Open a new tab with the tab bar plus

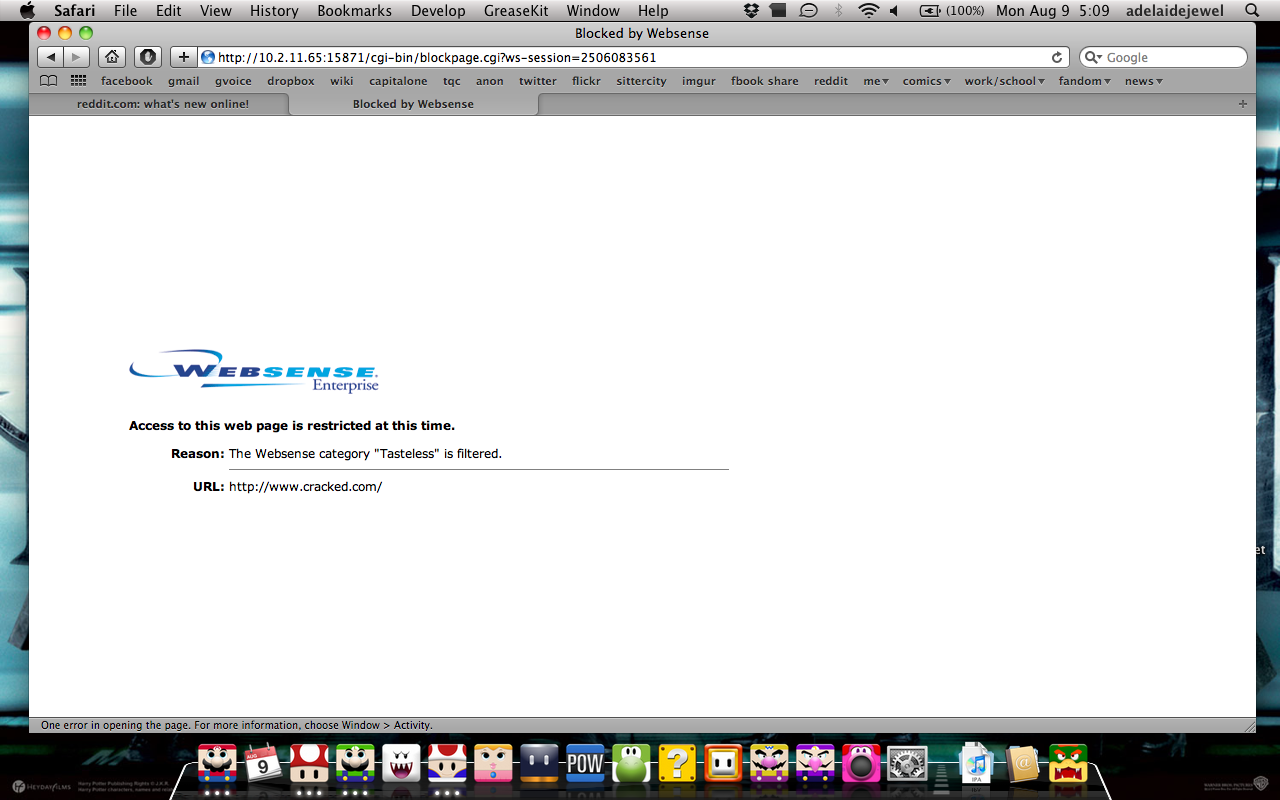(1243, 104)
